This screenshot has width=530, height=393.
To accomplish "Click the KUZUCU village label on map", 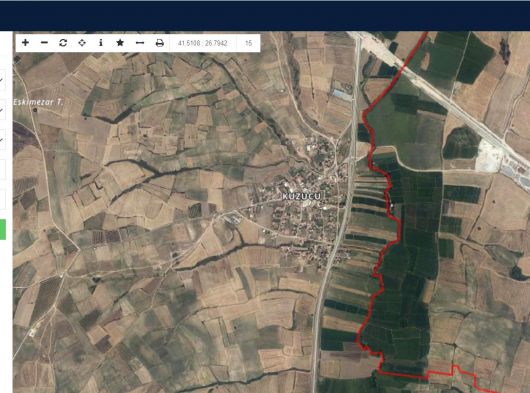I will [x=302, y=196].
